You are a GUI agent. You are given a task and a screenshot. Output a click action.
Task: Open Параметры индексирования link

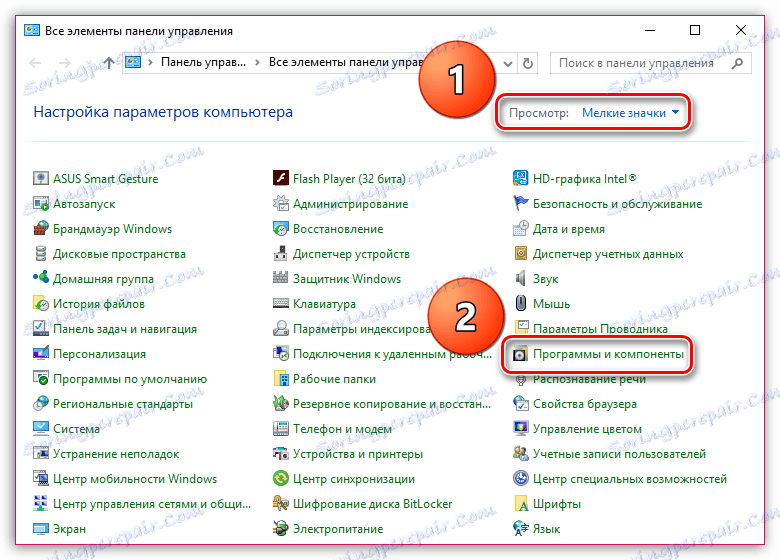coord(362,329)
